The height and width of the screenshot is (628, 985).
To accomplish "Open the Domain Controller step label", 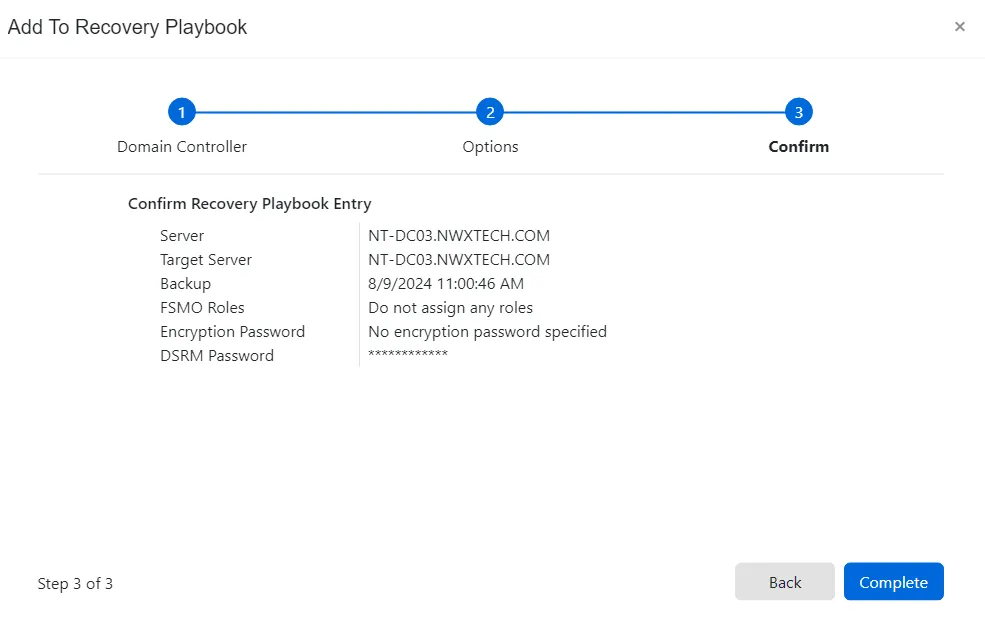I will [182, 146].
